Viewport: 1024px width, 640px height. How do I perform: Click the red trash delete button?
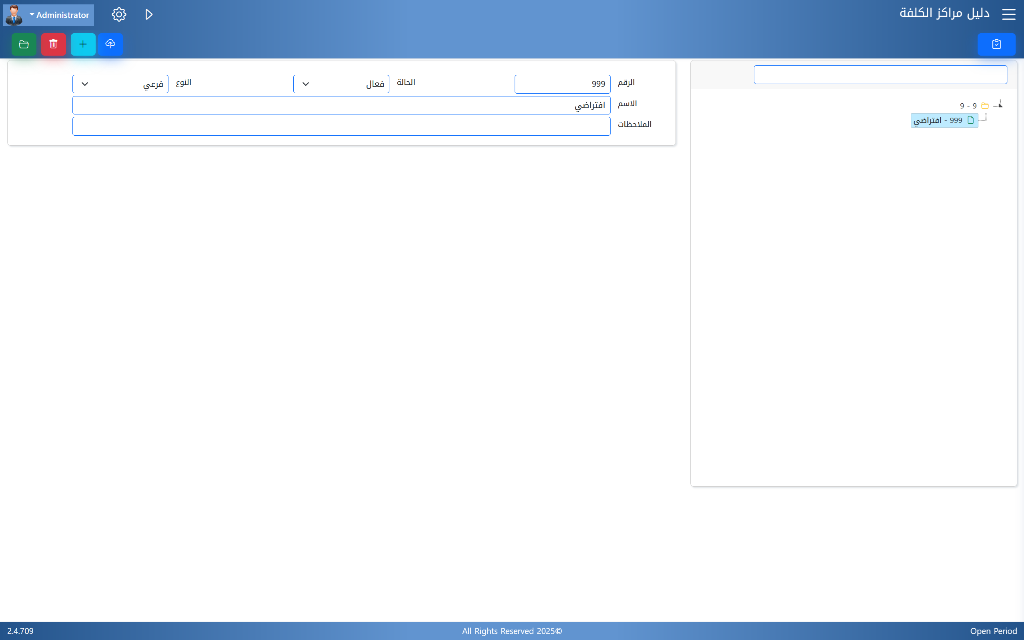click(54, 44)
